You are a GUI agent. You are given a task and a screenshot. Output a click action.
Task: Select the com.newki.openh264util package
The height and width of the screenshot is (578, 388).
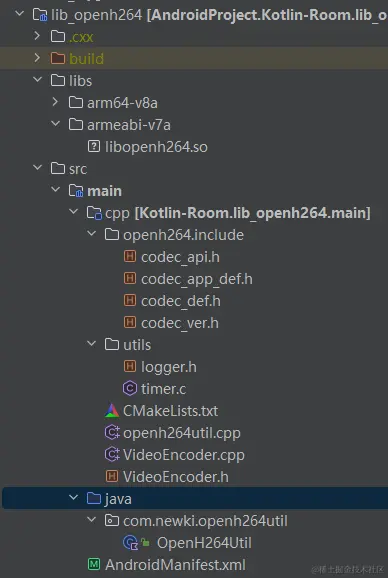tap(205, 521)
